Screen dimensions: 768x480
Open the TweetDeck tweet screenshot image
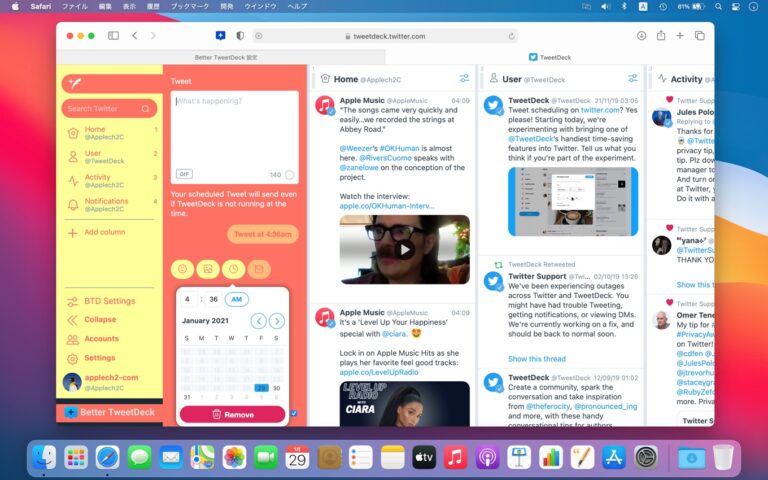point(573,201)
